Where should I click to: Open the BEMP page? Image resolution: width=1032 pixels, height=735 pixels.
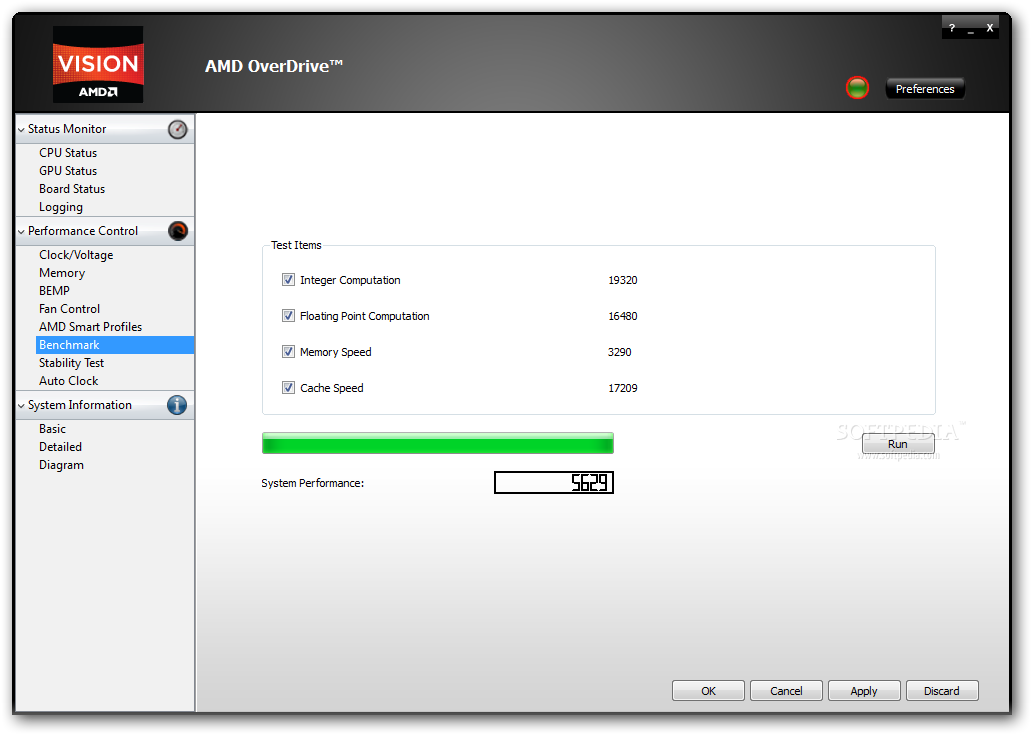coord(54,291)
